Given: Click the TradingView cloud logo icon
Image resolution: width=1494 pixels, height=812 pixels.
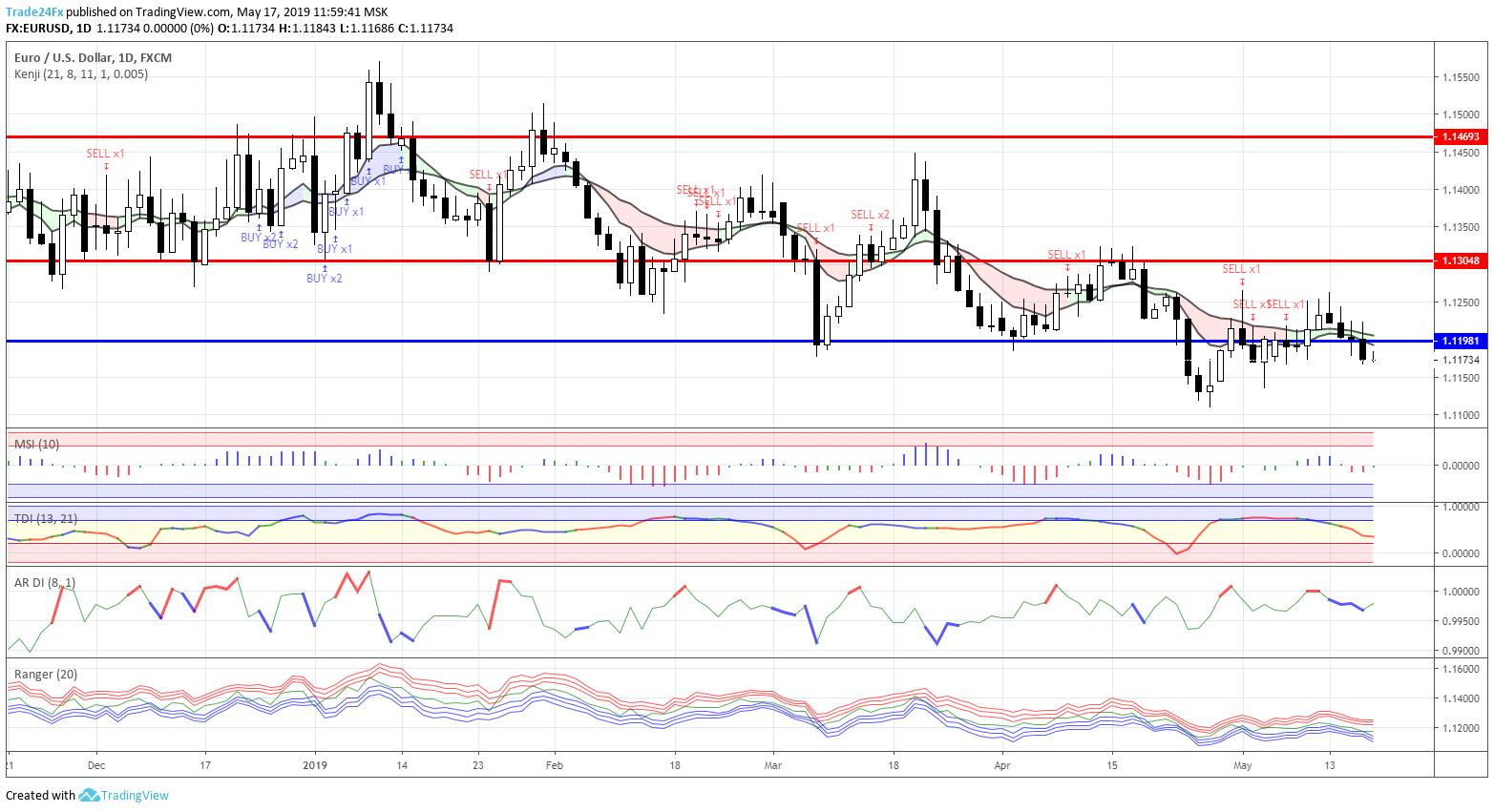Looking at the screenshot, I should 89,795.
